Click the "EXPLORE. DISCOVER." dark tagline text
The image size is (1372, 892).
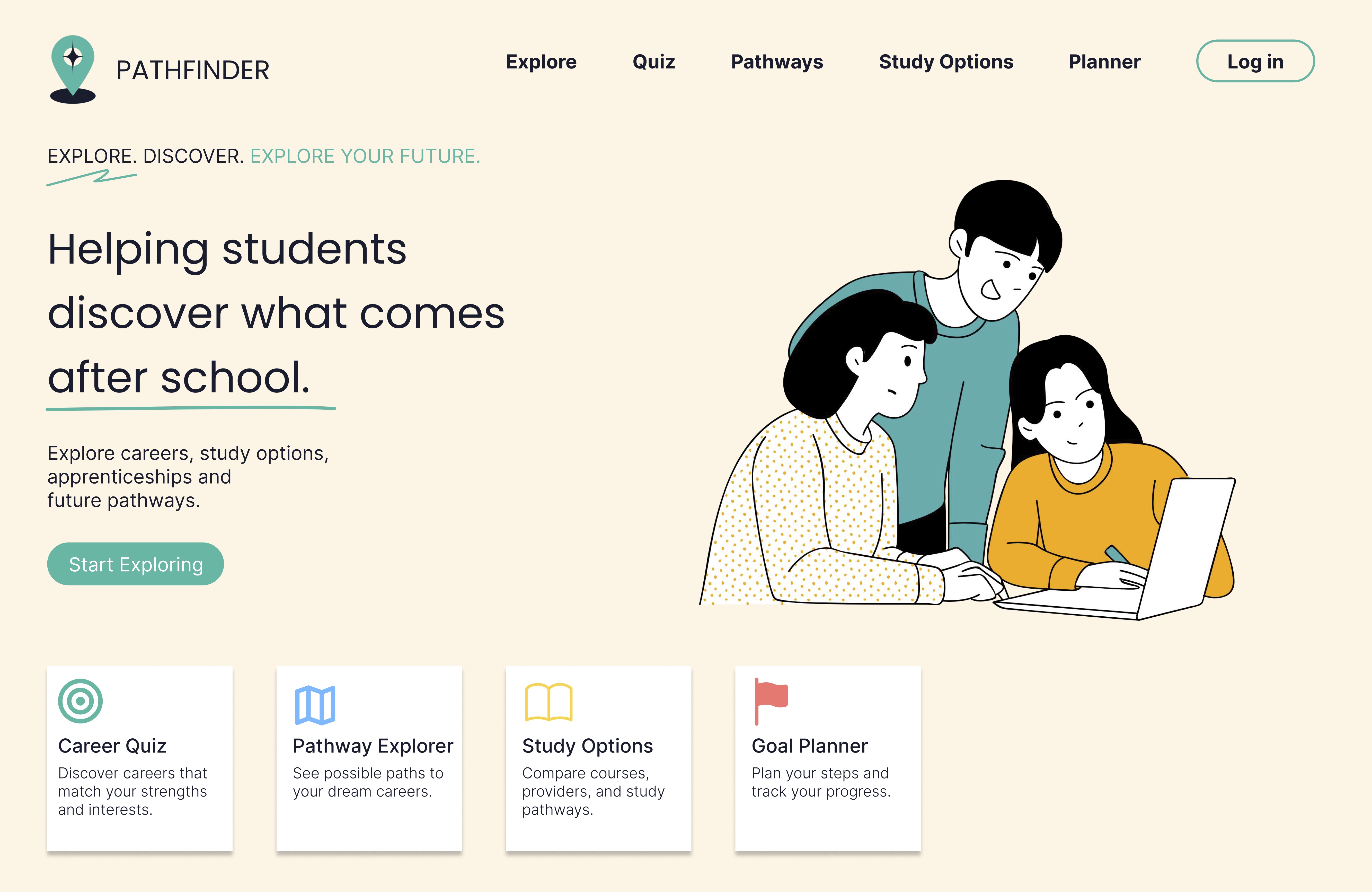[146, 156]
